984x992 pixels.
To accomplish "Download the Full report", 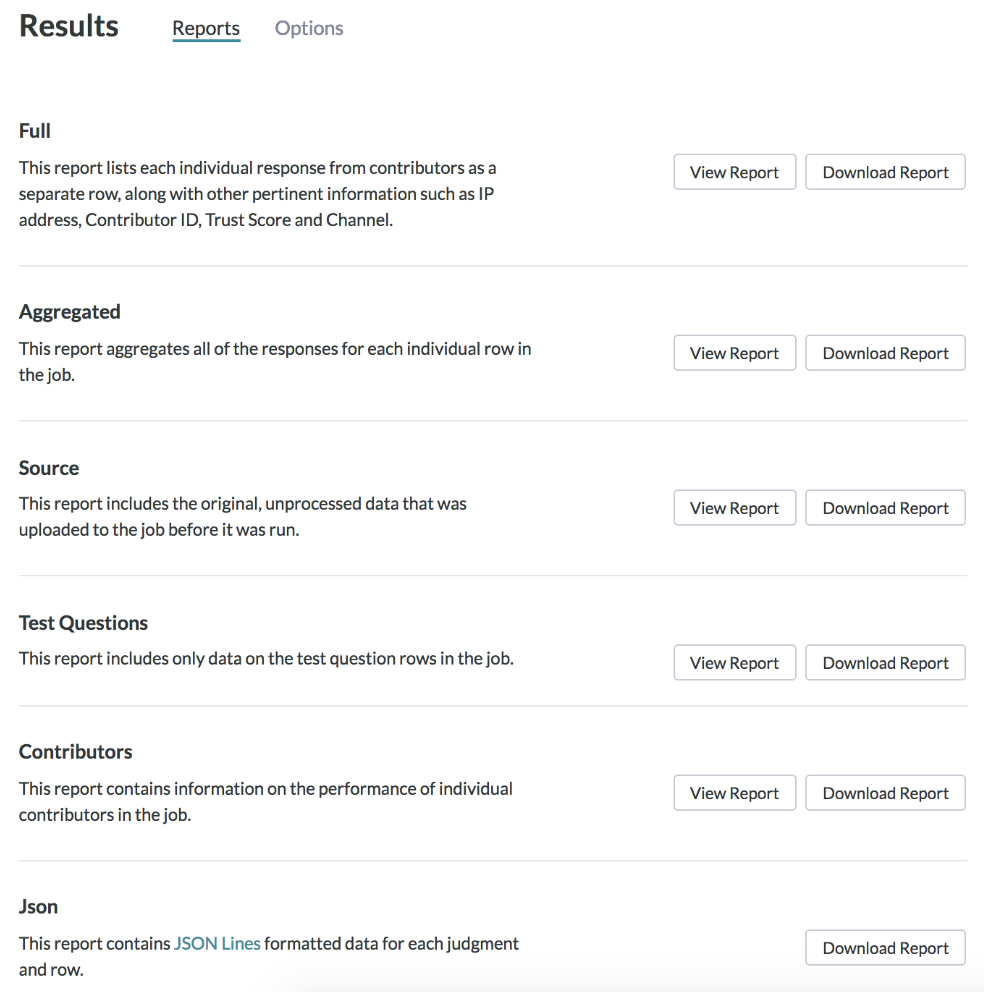I will [885, 172].
